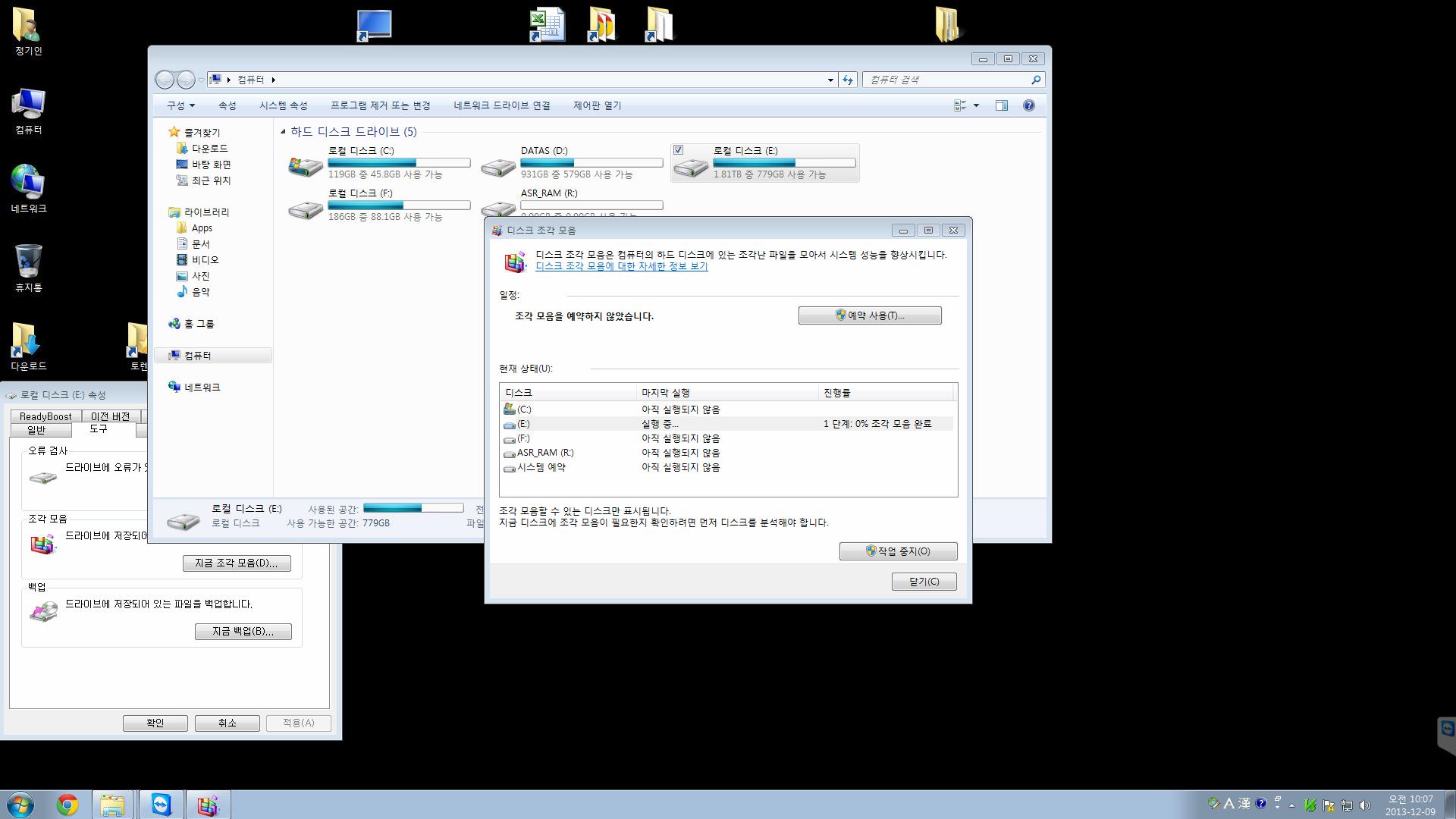Switch to the 일반 tab
Viewport: 1456px width, 819px height.
click(x=36, y=430)
